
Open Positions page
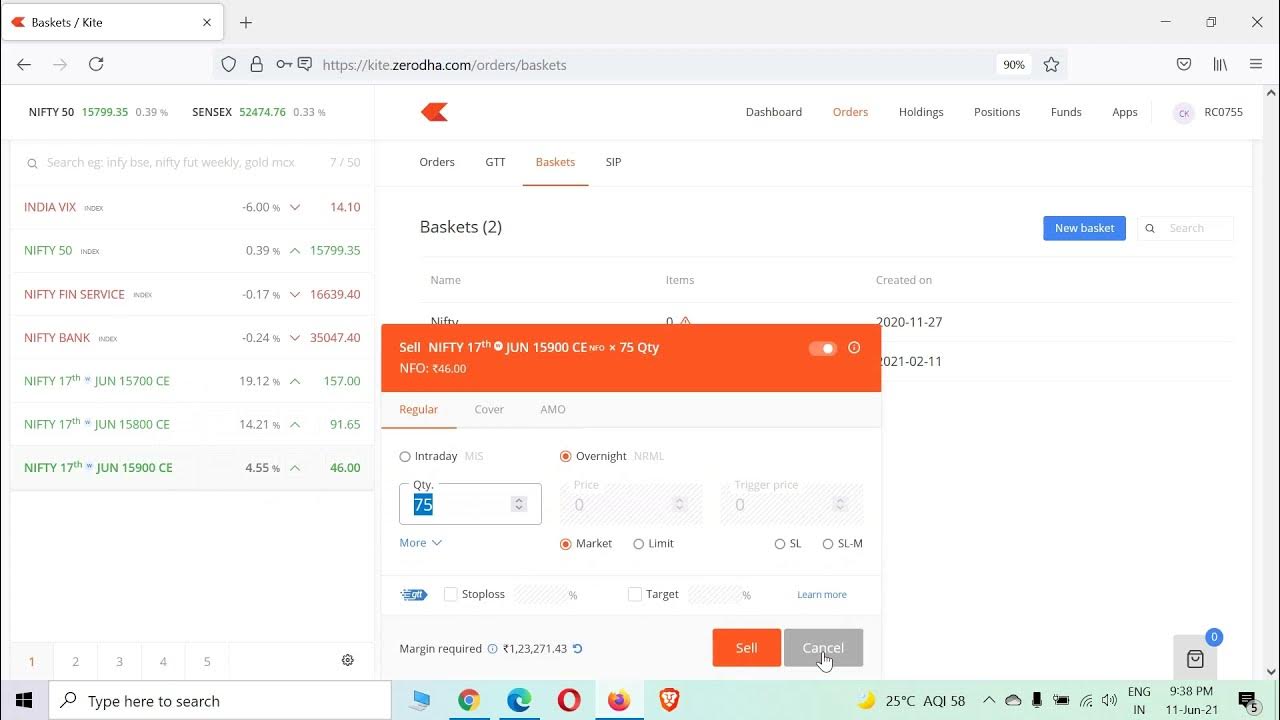pos(997,112)
